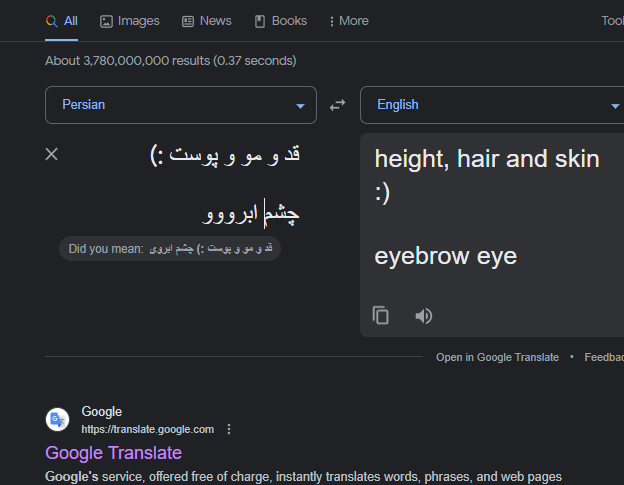Click the Google Translate favicon
Image resolution: width=624 pixels, height=485 pixels.
point(57,419)
